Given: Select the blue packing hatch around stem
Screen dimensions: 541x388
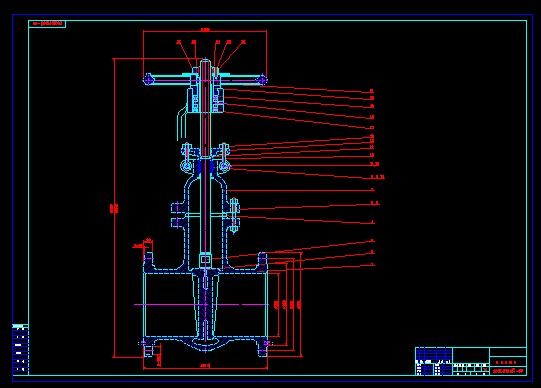Looking at the screenshot, I should coord(206,167).
